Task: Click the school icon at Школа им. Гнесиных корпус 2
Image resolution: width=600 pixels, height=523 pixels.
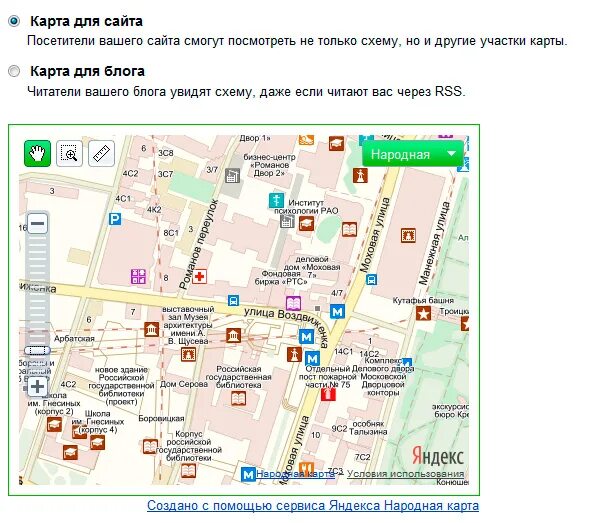Action: coord(54,425)
